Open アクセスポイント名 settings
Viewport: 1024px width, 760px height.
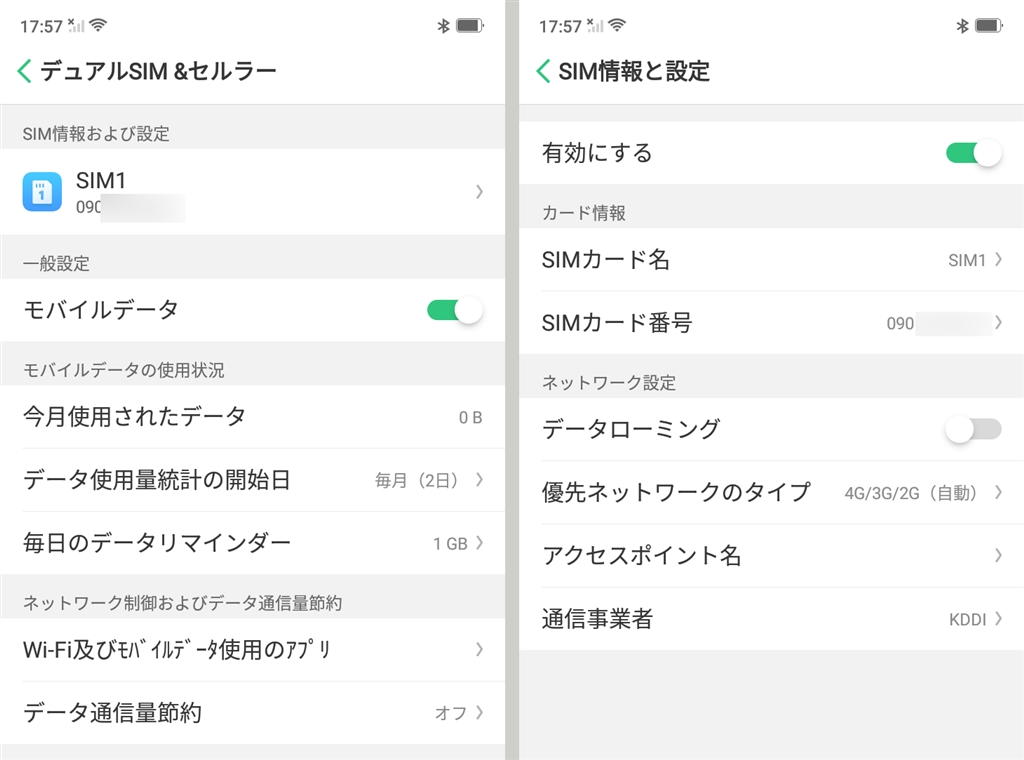tap(771, 555)
